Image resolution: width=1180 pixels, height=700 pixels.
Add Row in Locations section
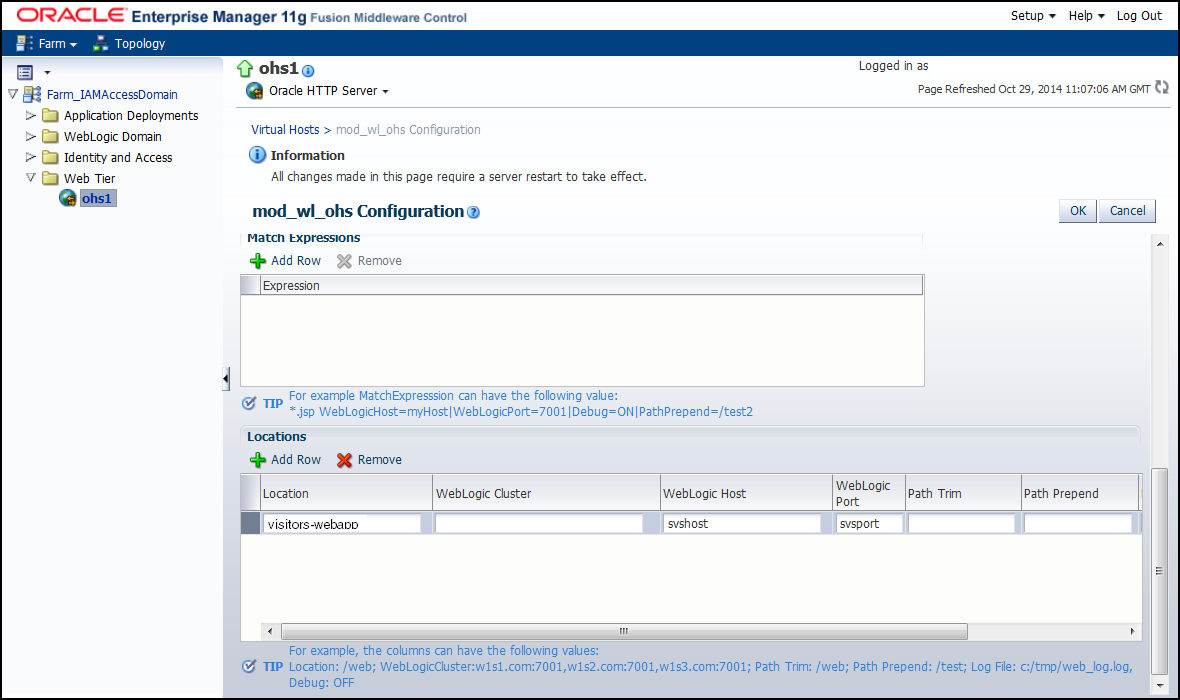pyautogui.click(x=285, y=460)
